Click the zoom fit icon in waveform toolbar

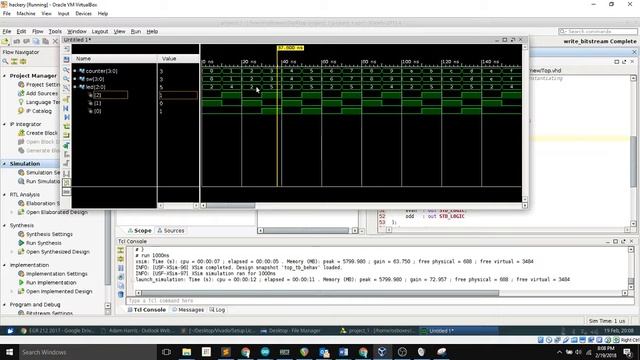pos(67,89)
